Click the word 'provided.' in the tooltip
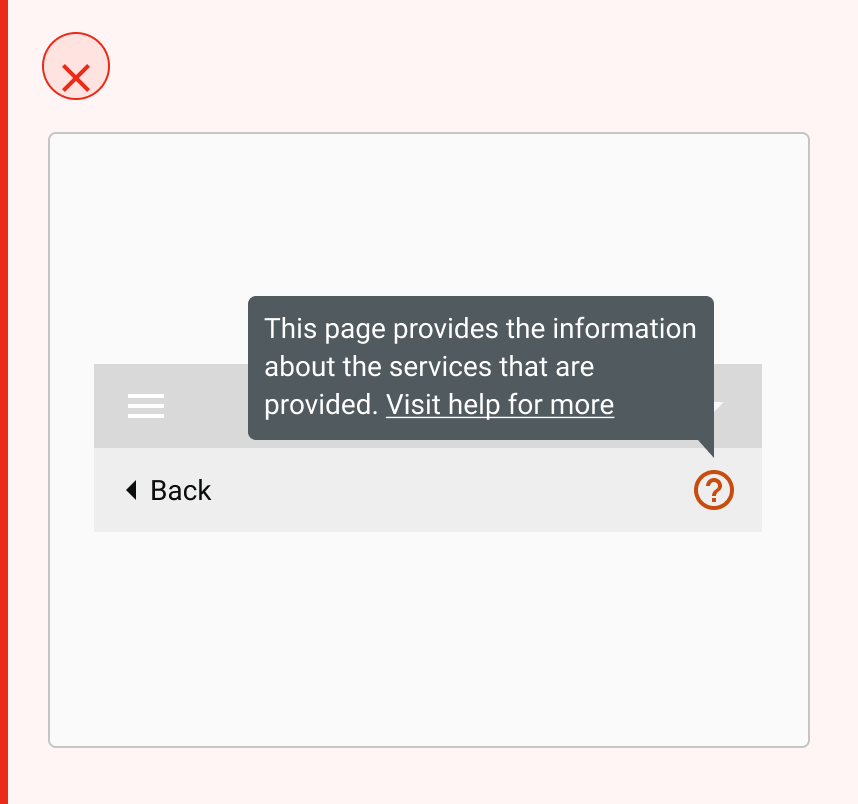Viewport: 858px width, 804px height. pyautogui.click(x=321, y=405)
